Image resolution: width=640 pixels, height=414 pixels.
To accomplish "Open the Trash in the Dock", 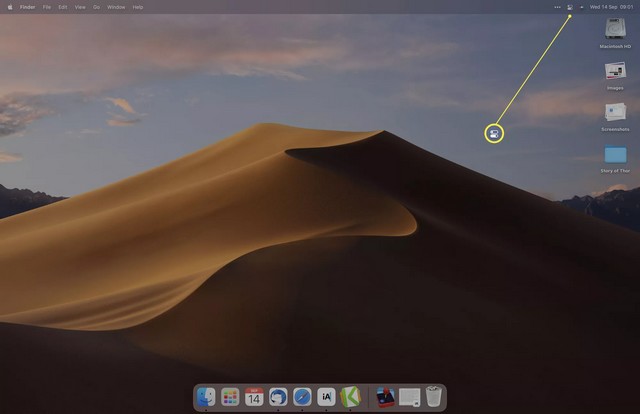I will click(x=433, y=396).
